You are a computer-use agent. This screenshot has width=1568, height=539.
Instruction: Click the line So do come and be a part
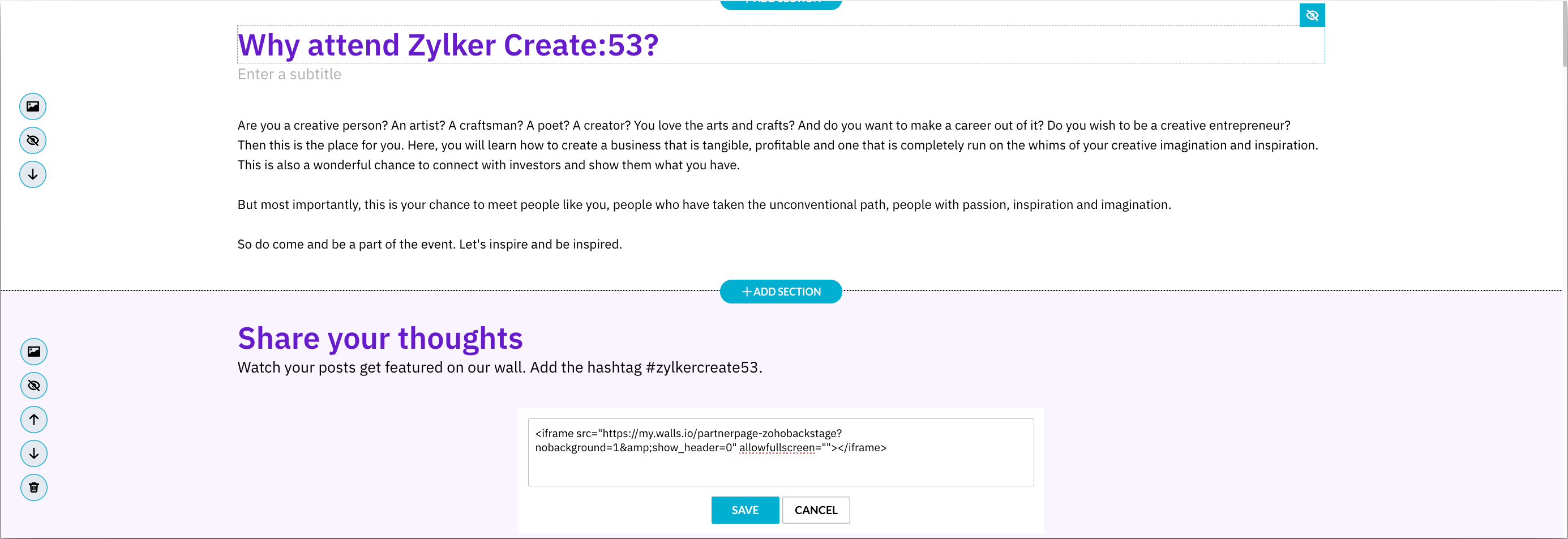tap(430, 245)
